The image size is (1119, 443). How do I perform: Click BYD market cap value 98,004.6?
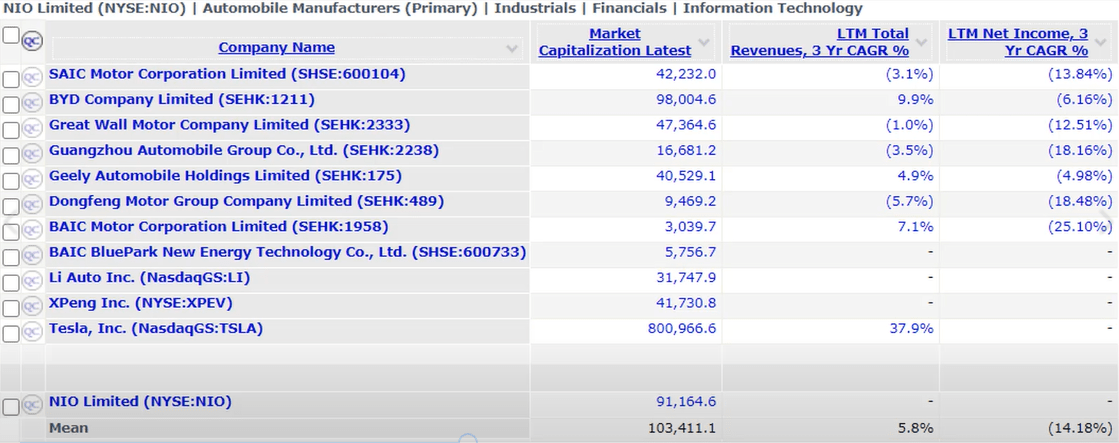click(x=686, y=99)
